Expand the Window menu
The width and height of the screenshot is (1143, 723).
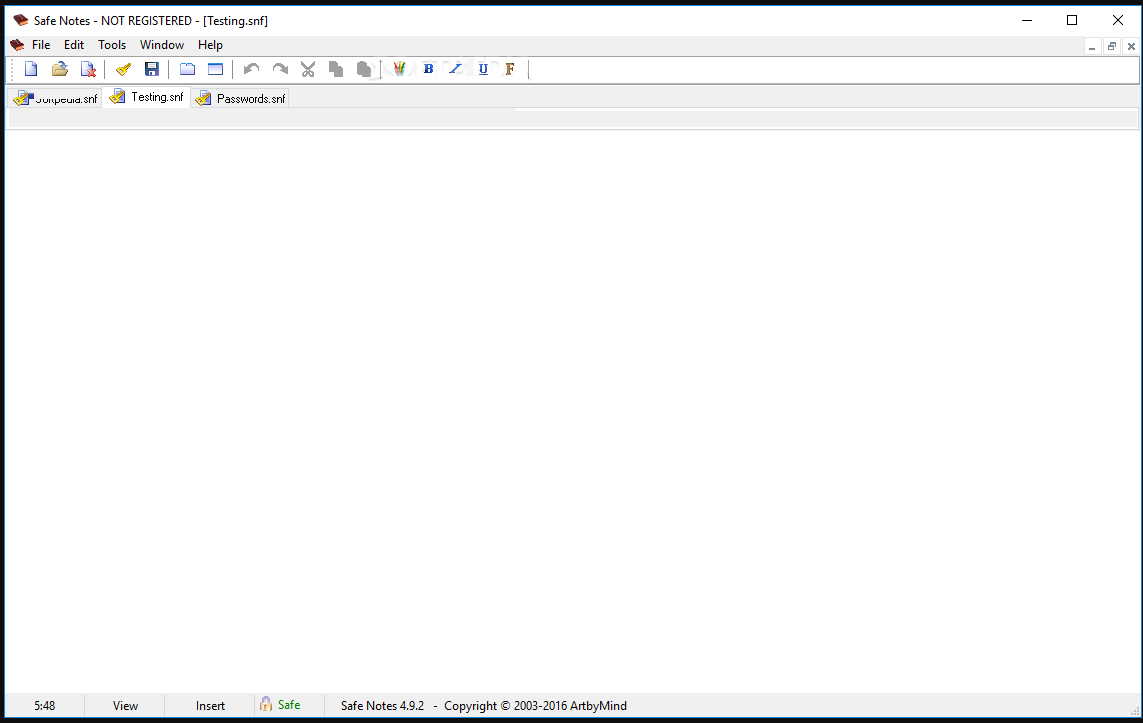(161, 45)
